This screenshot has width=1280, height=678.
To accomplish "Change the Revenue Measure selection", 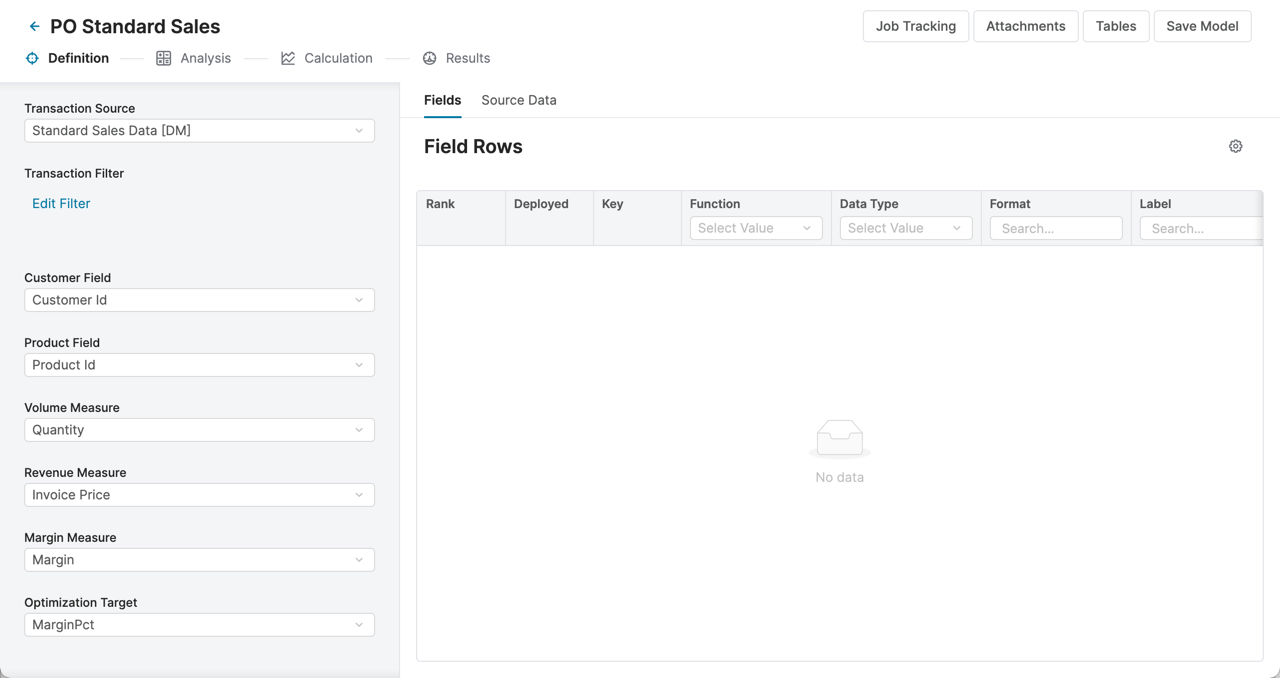I will [x=199, y=495].
